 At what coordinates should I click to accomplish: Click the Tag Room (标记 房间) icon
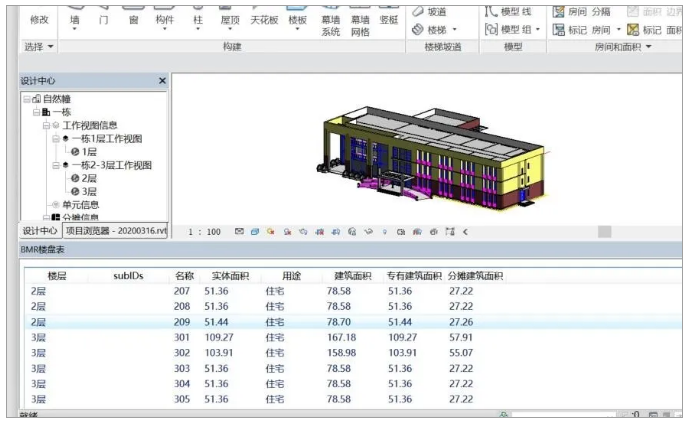click(x=558, y=29)
